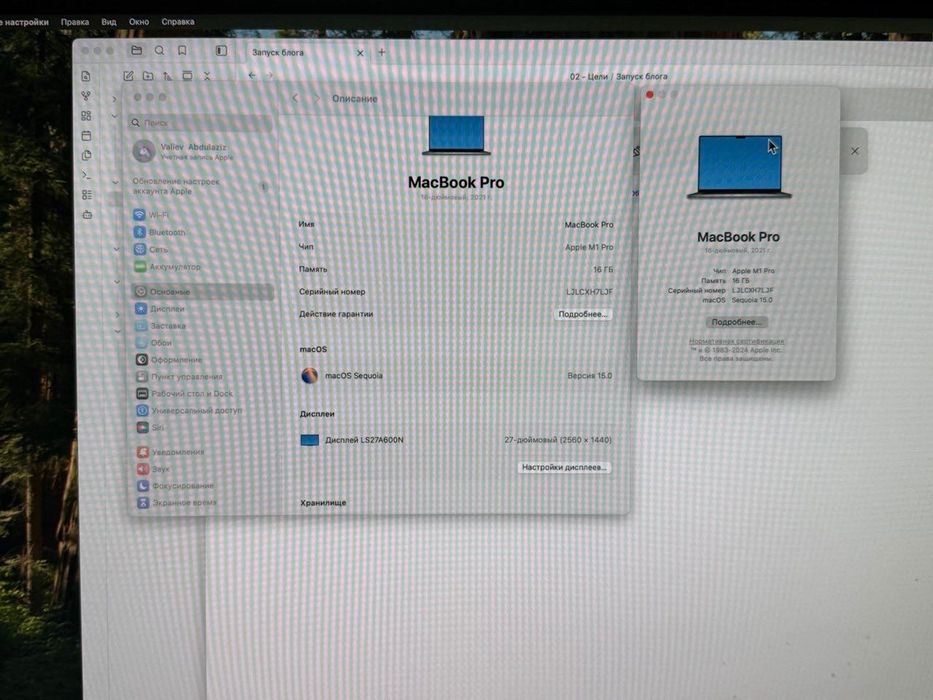933x700 pixels.
Task: Click the MacBook Pro value in Имя row
Action: (588, 225)
